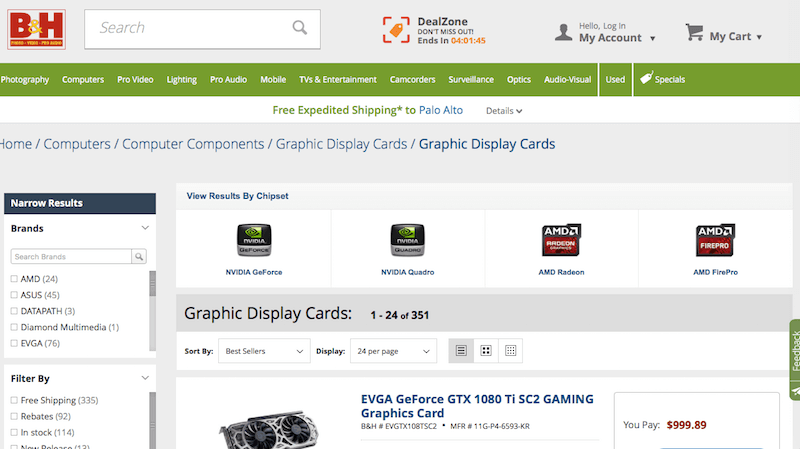The image size is (800, 449).
Task: Click the Computers breadcrumb link
Action: 77,144
